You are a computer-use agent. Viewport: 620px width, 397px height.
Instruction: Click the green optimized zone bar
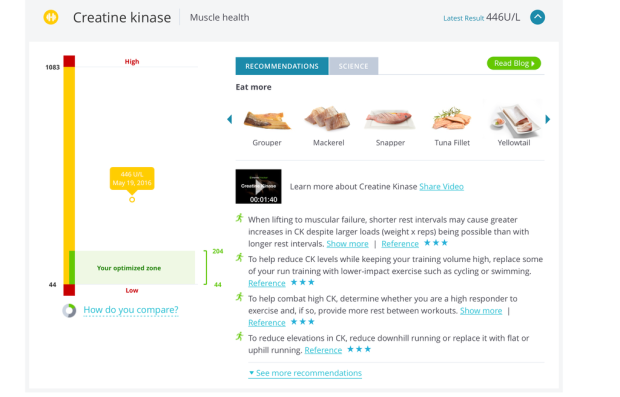tap(72, 268)
